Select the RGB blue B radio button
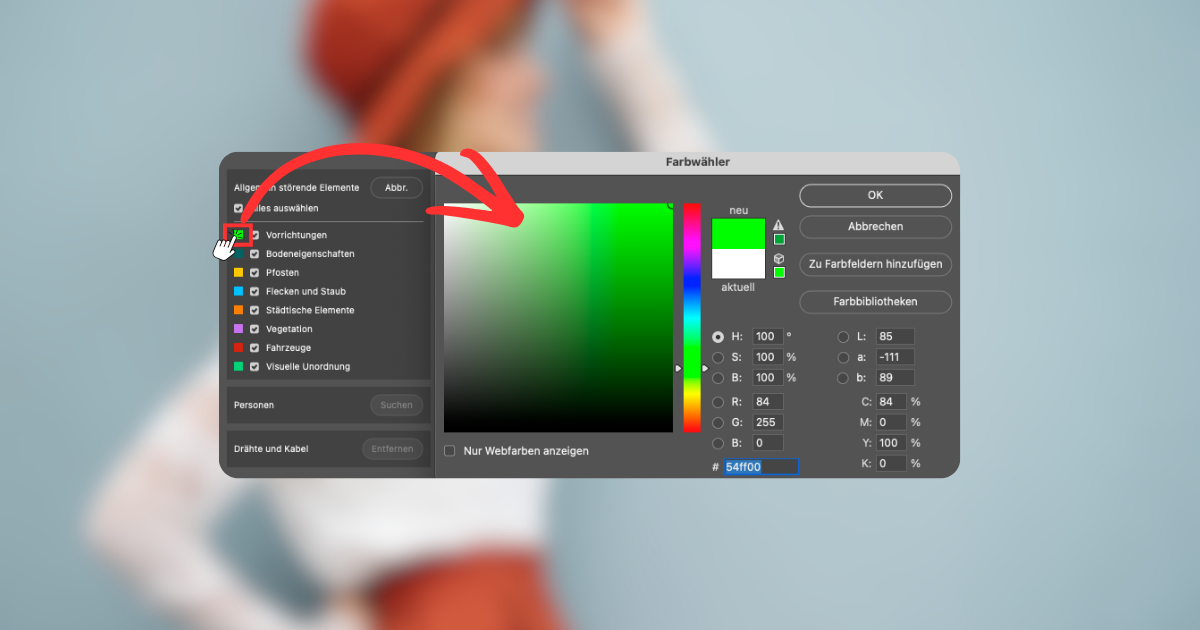Image resolution: width=1200 pixels, height=630 pixels. point(718,443)
